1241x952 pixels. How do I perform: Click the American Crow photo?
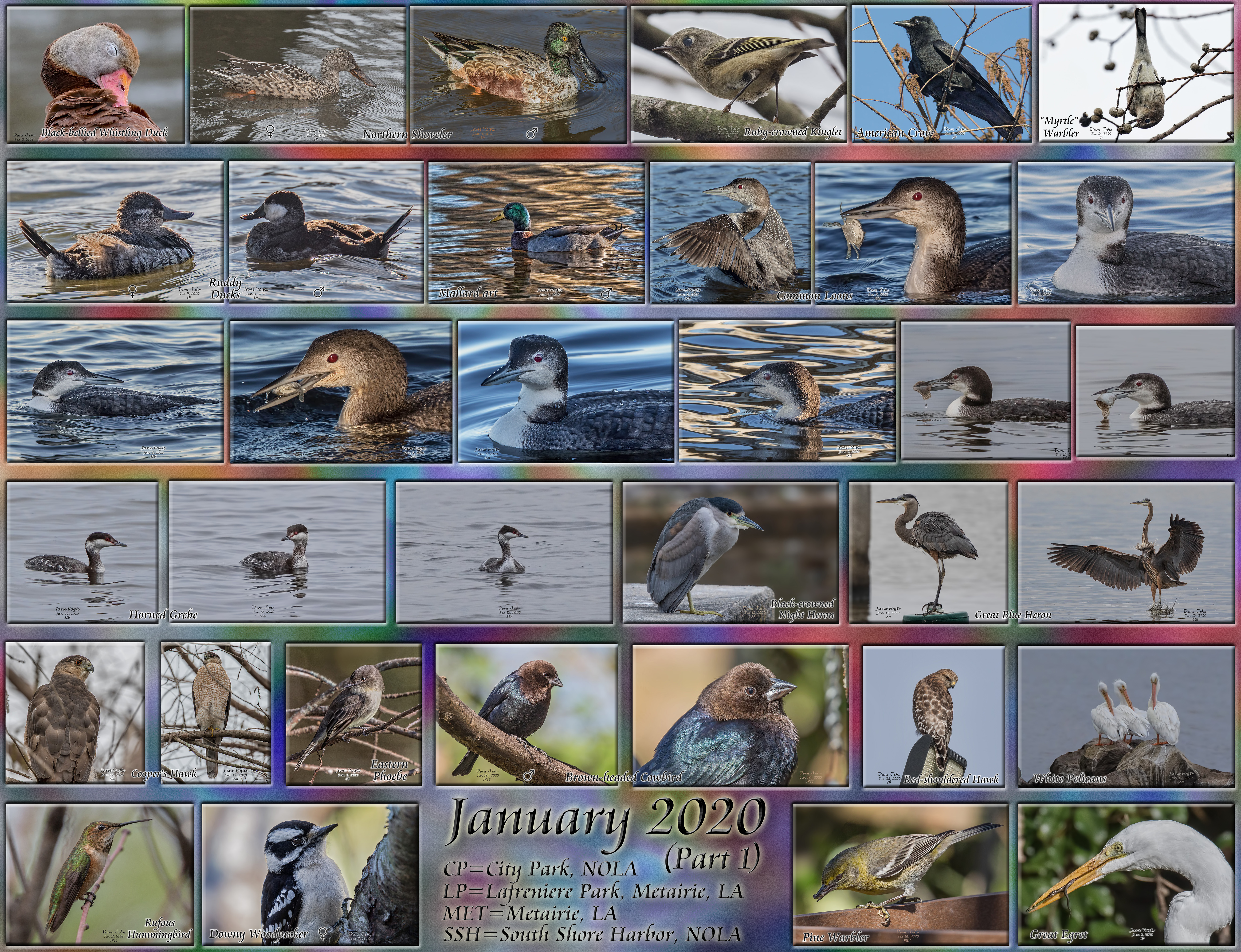point(941,74)
